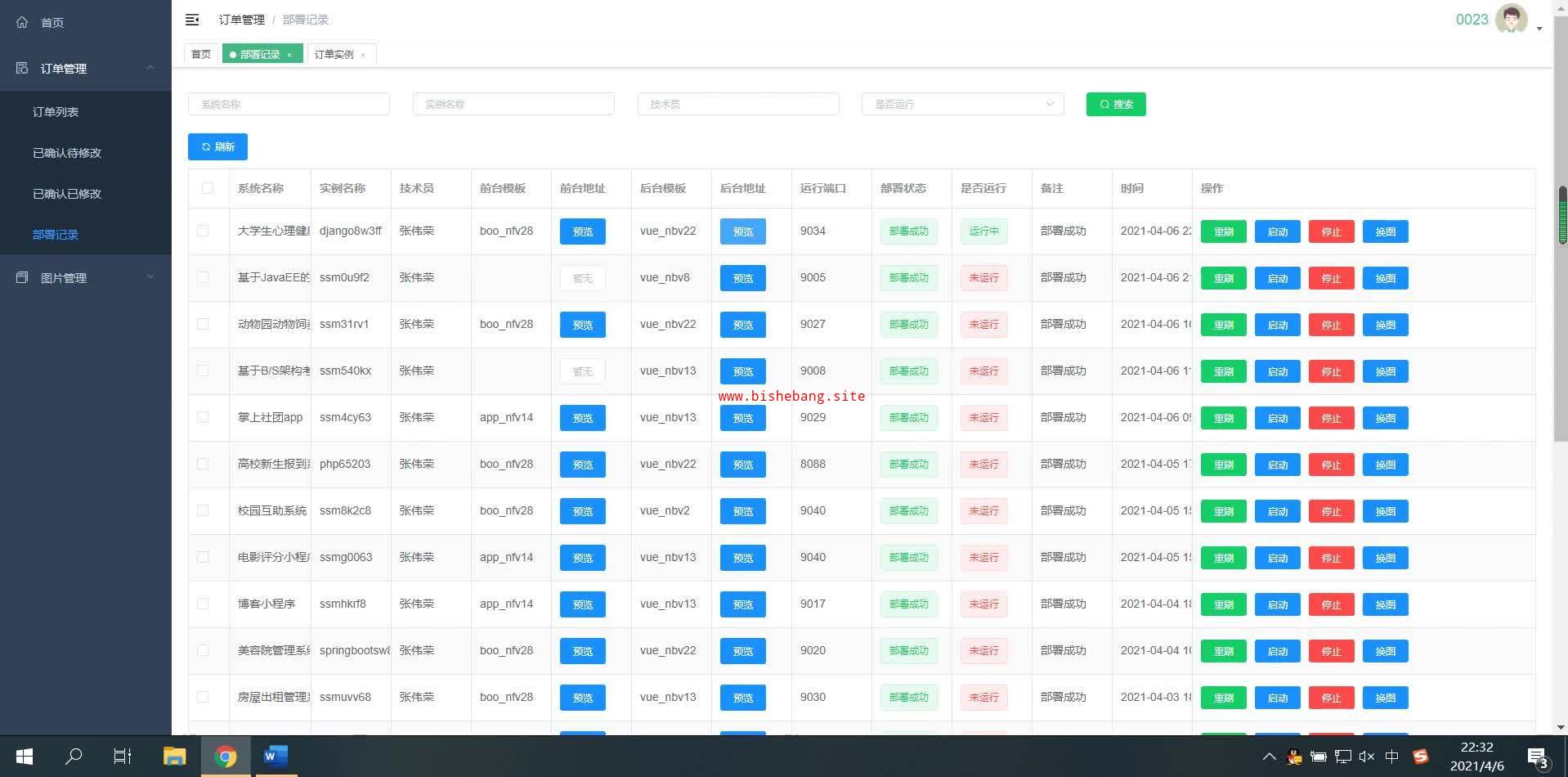Click the 订单管理 breadcrumb
The width and height of the screenshot is (1568, 777).
241,20
